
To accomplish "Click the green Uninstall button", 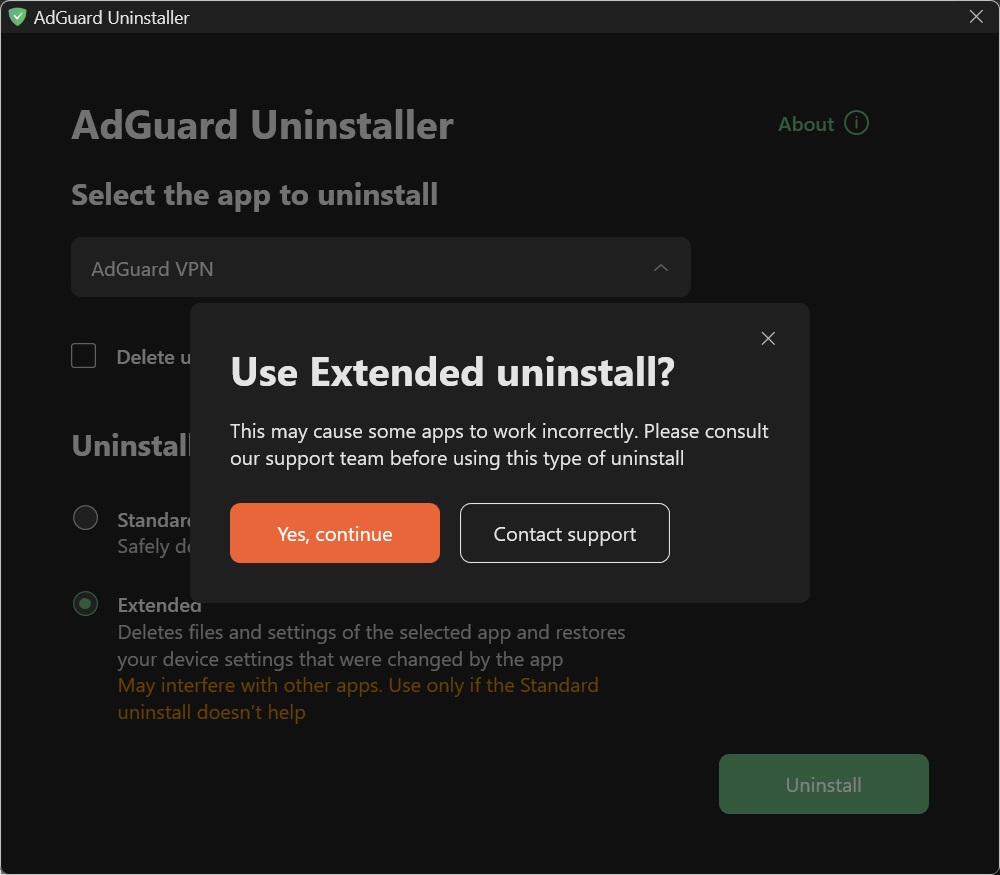I will click(x=823, y=784).
